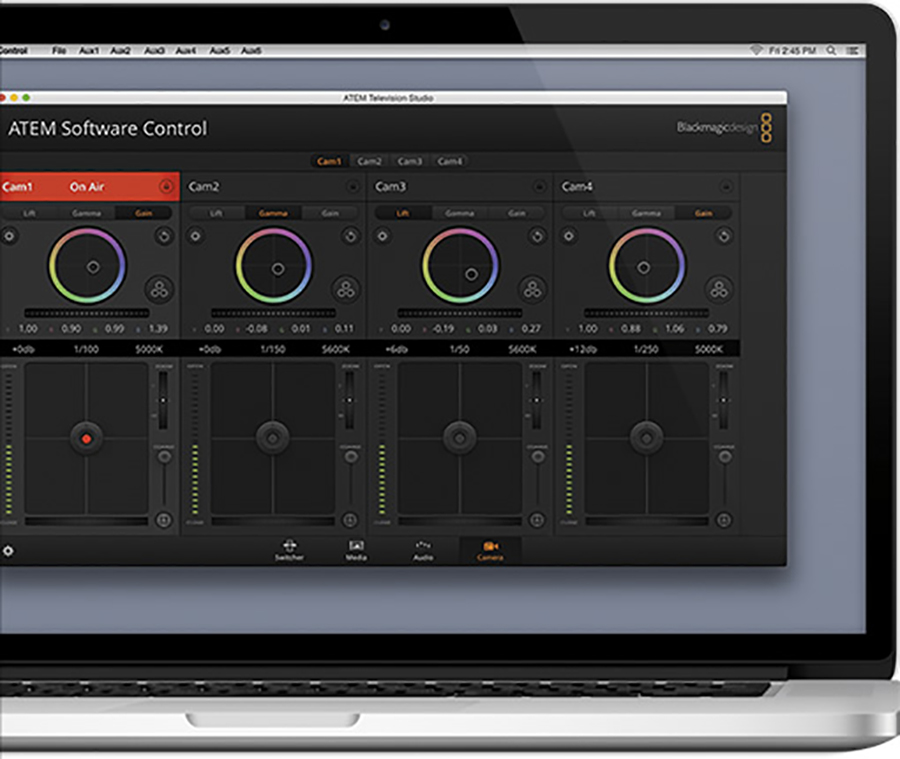
Task: Click Cam2 coarse slider knob
Action: click(351, 456)
